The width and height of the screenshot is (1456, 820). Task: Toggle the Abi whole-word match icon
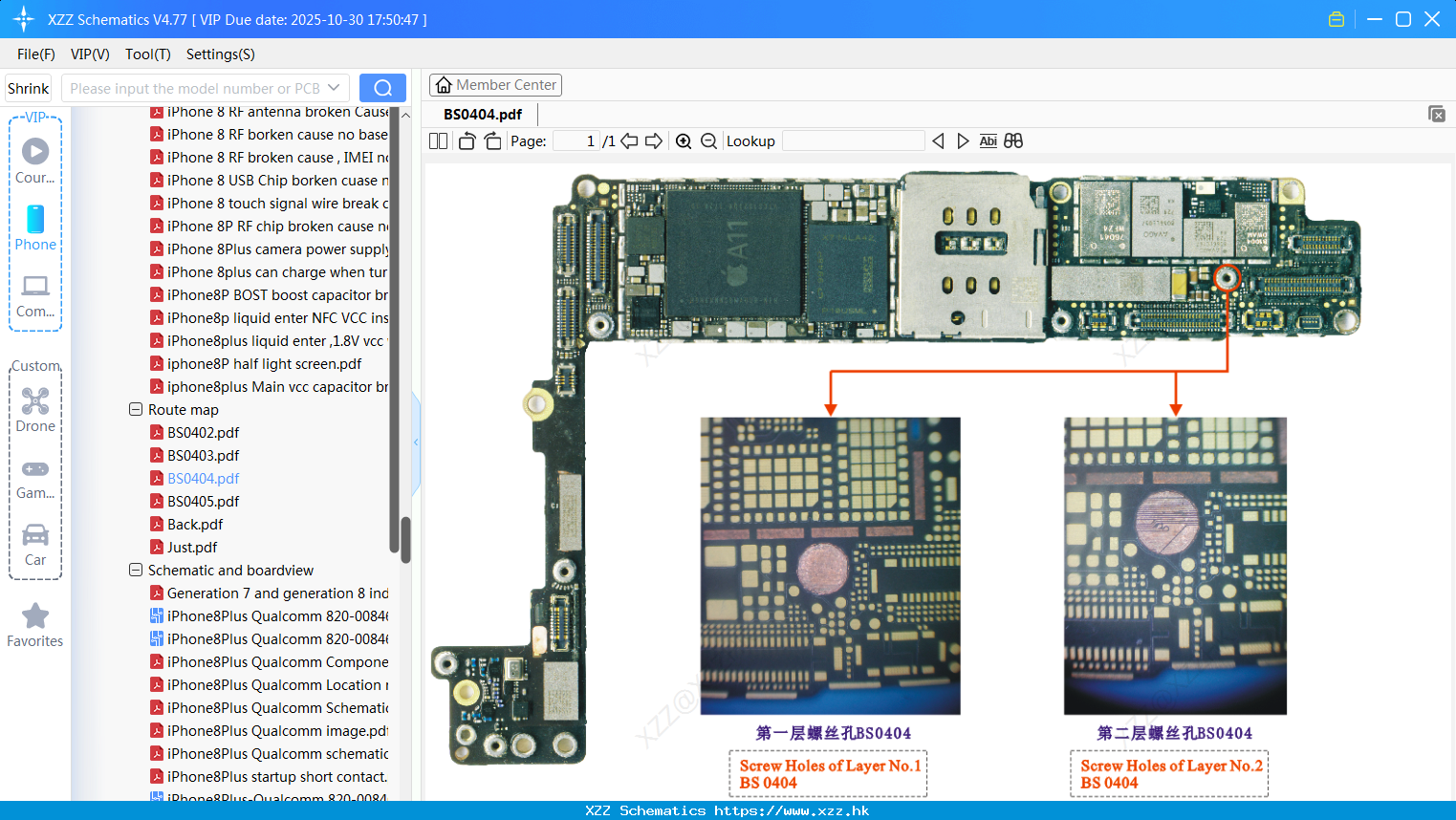tap(988, 140)
